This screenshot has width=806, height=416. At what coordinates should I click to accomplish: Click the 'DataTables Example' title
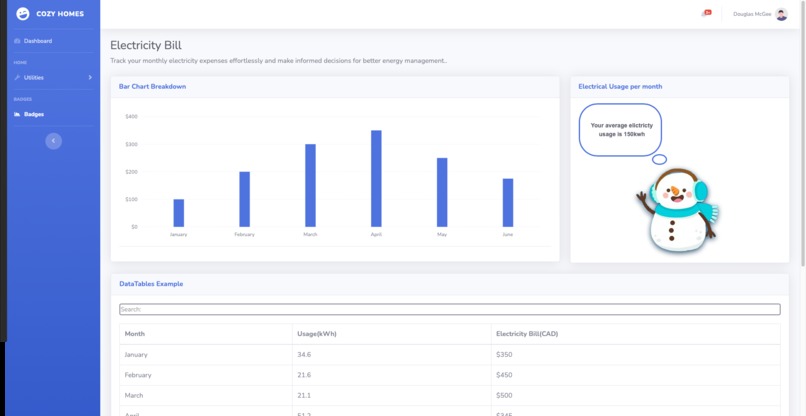pos(151,284)
